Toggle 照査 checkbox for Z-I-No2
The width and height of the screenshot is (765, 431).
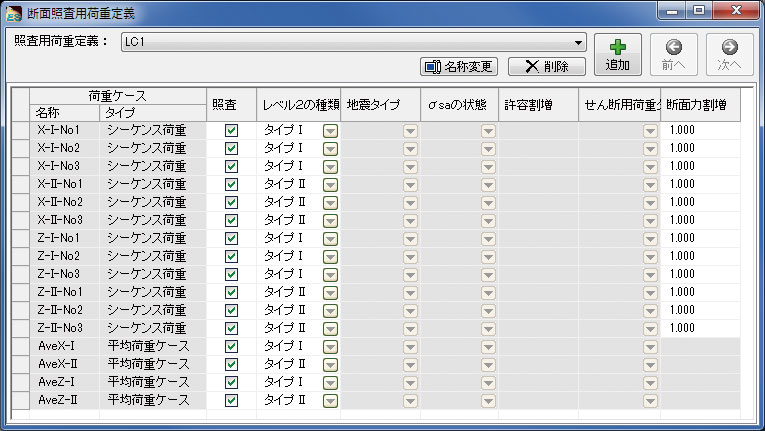[x=231, y=256]
